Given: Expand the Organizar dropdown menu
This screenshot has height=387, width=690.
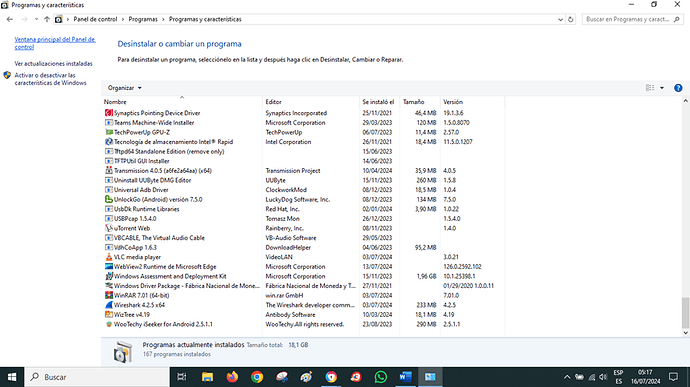Looking at the screenshot, I should pos(125,88).
